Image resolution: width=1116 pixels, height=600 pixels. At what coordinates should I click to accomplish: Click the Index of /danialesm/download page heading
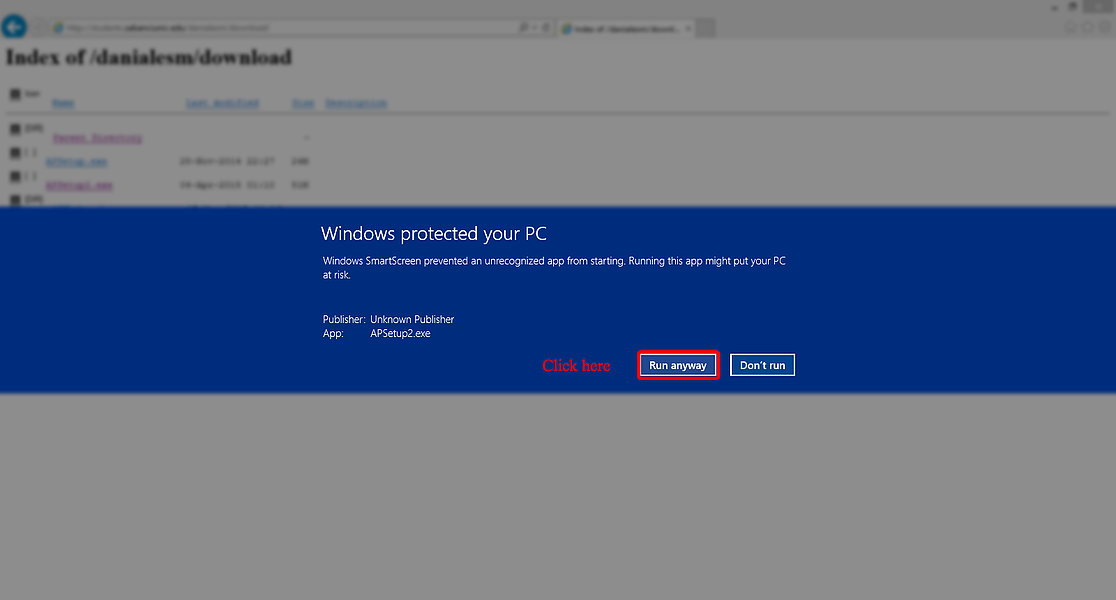point(149,58)
